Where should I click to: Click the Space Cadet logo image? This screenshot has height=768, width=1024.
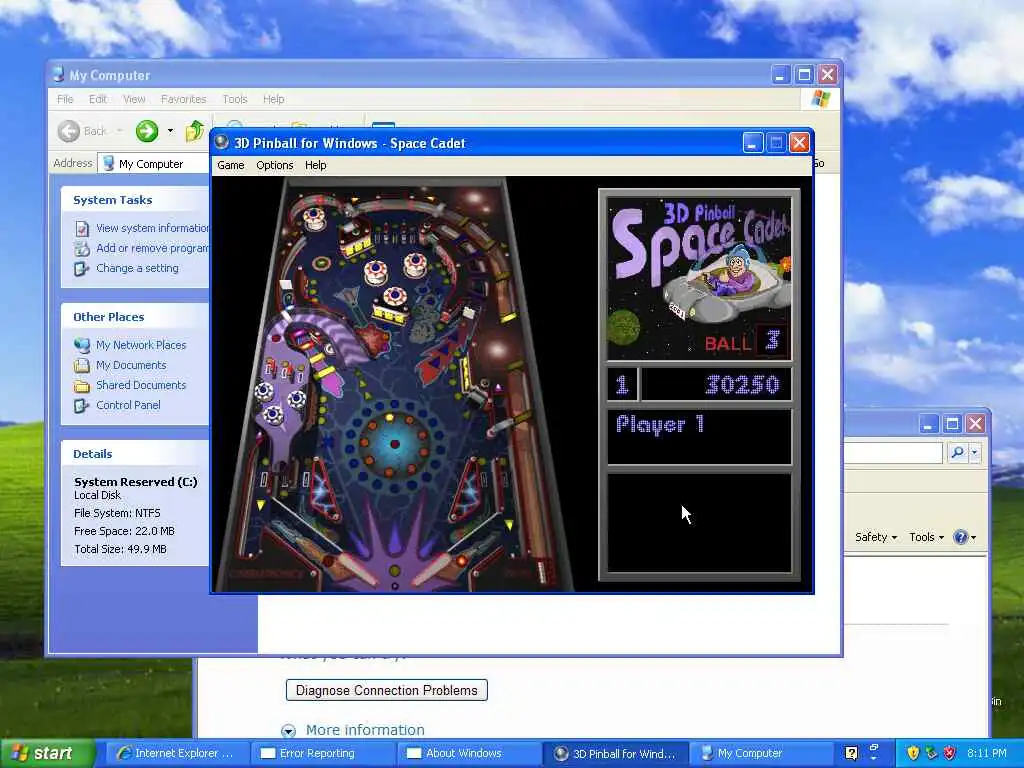[699, 279]
